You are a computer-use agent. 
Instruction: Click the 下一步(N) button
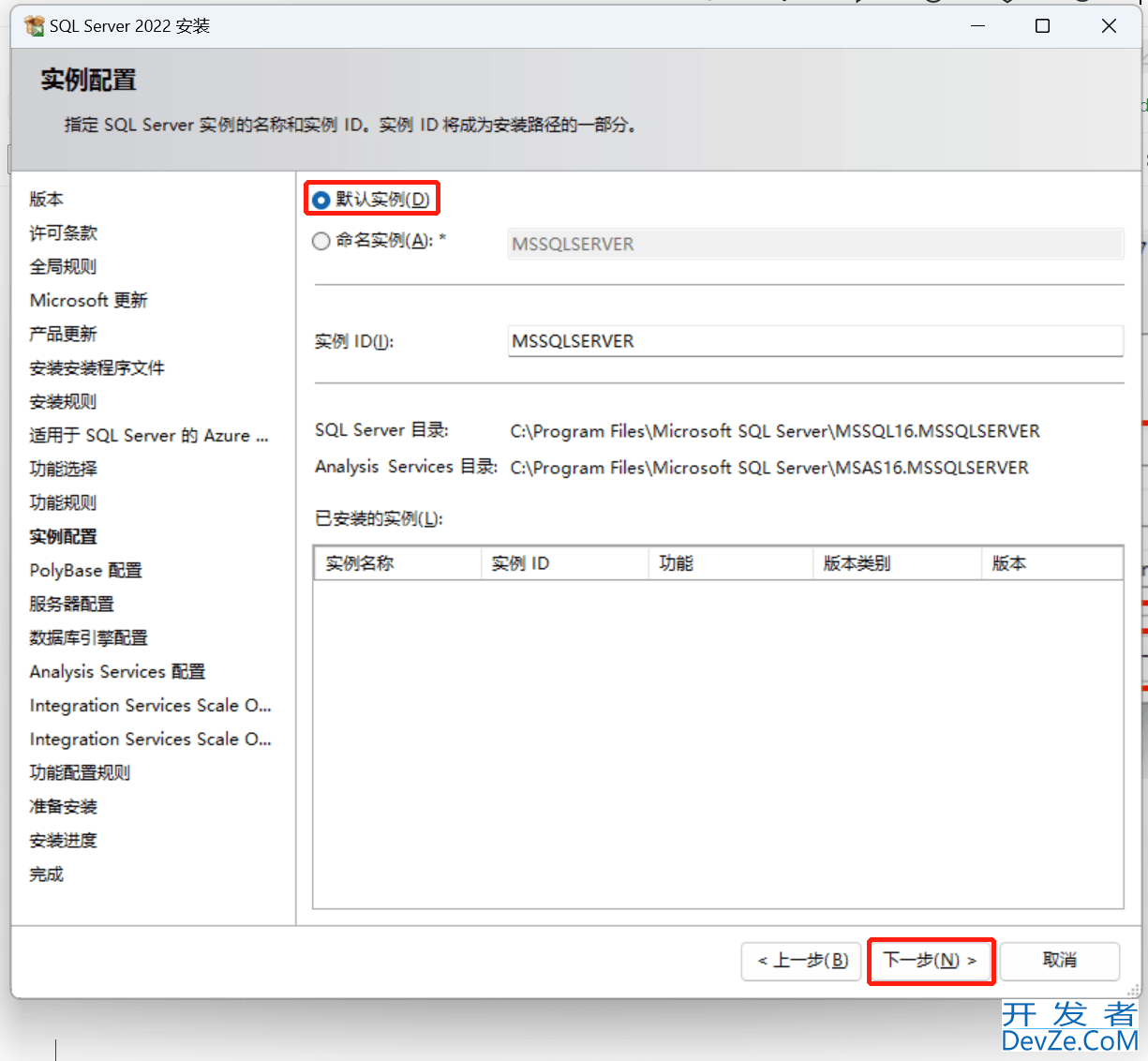pyautogui.click(x=931, y=961)
